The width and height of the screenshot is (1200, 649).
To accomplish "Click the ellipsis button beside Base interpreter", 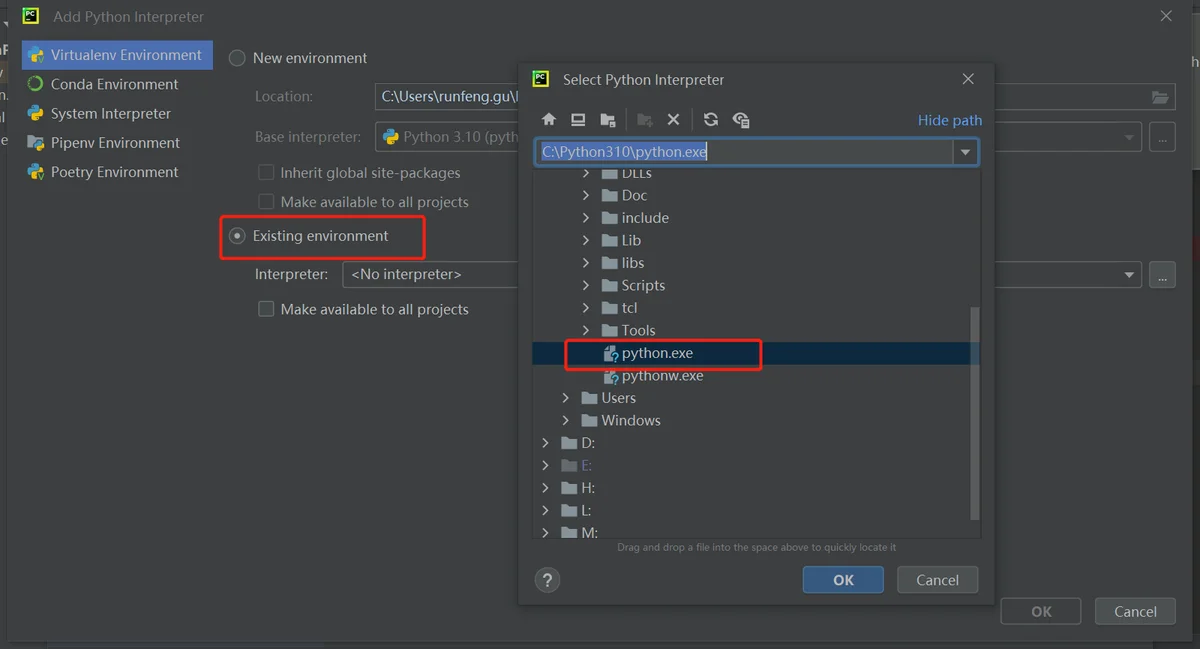I will [1162, 137].
